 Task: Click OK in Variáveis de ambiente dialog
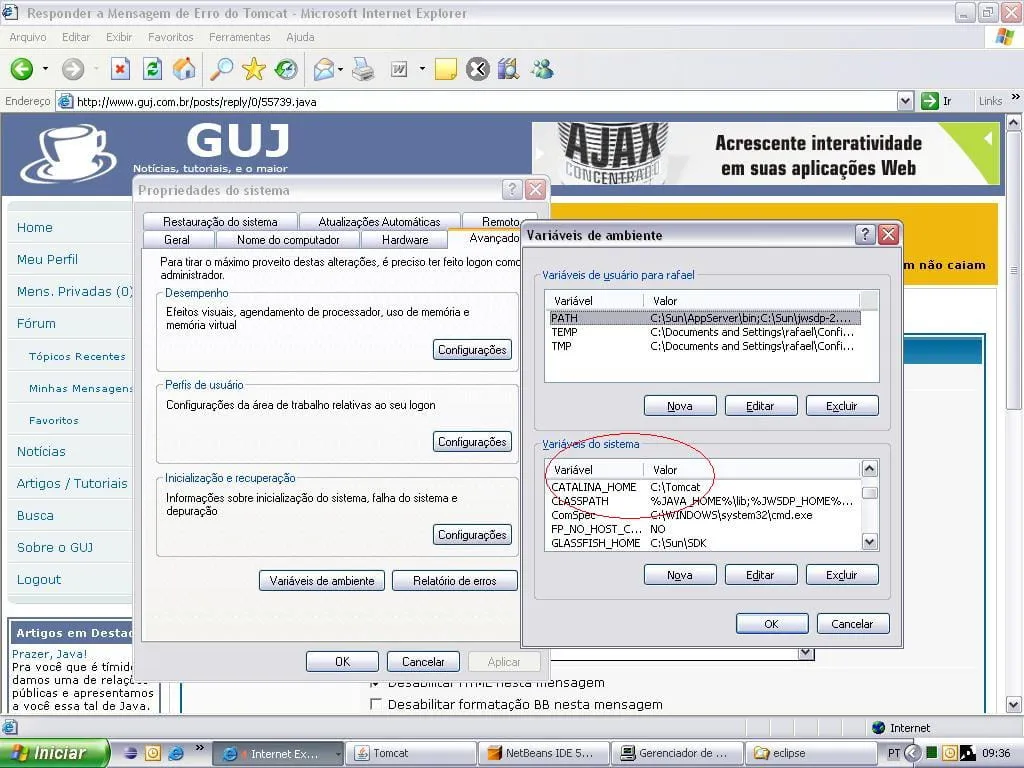(x=771, y=624)
